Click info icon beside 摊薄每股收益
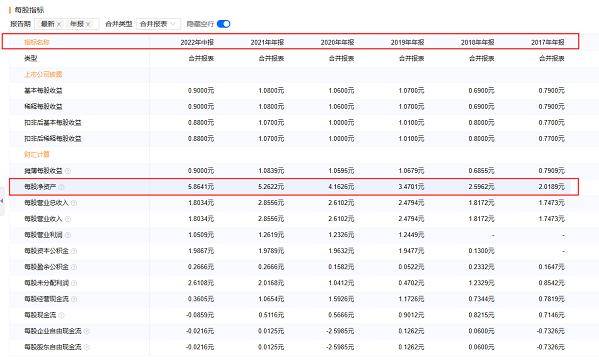 tap(68, 171)
